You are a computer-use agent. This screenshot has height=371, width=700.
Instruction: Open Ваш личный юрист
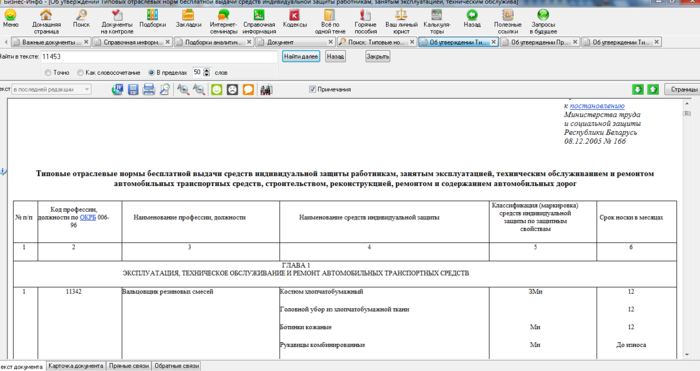401,21
